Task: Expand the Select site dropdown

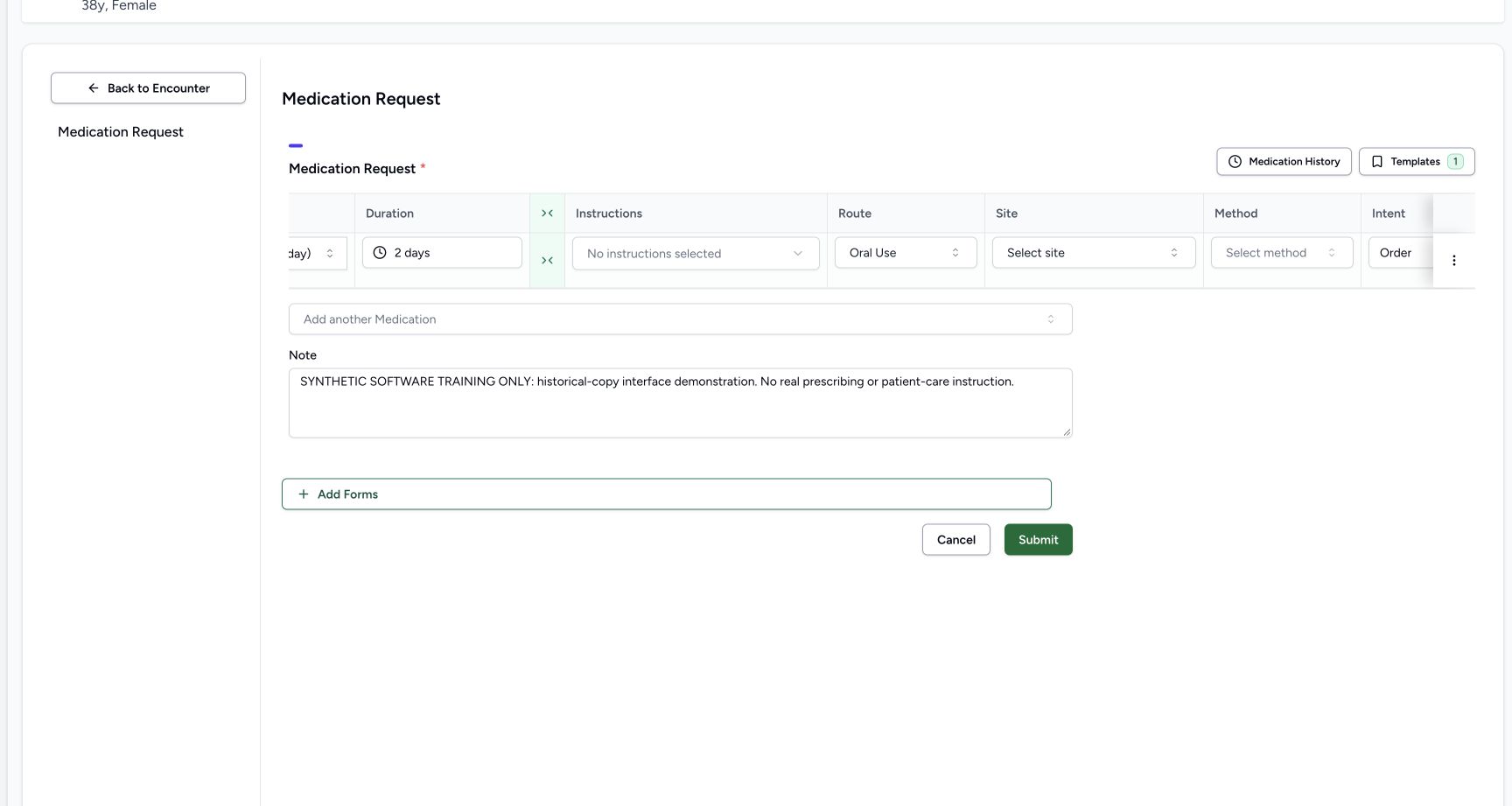Action: pos(1094,253)
